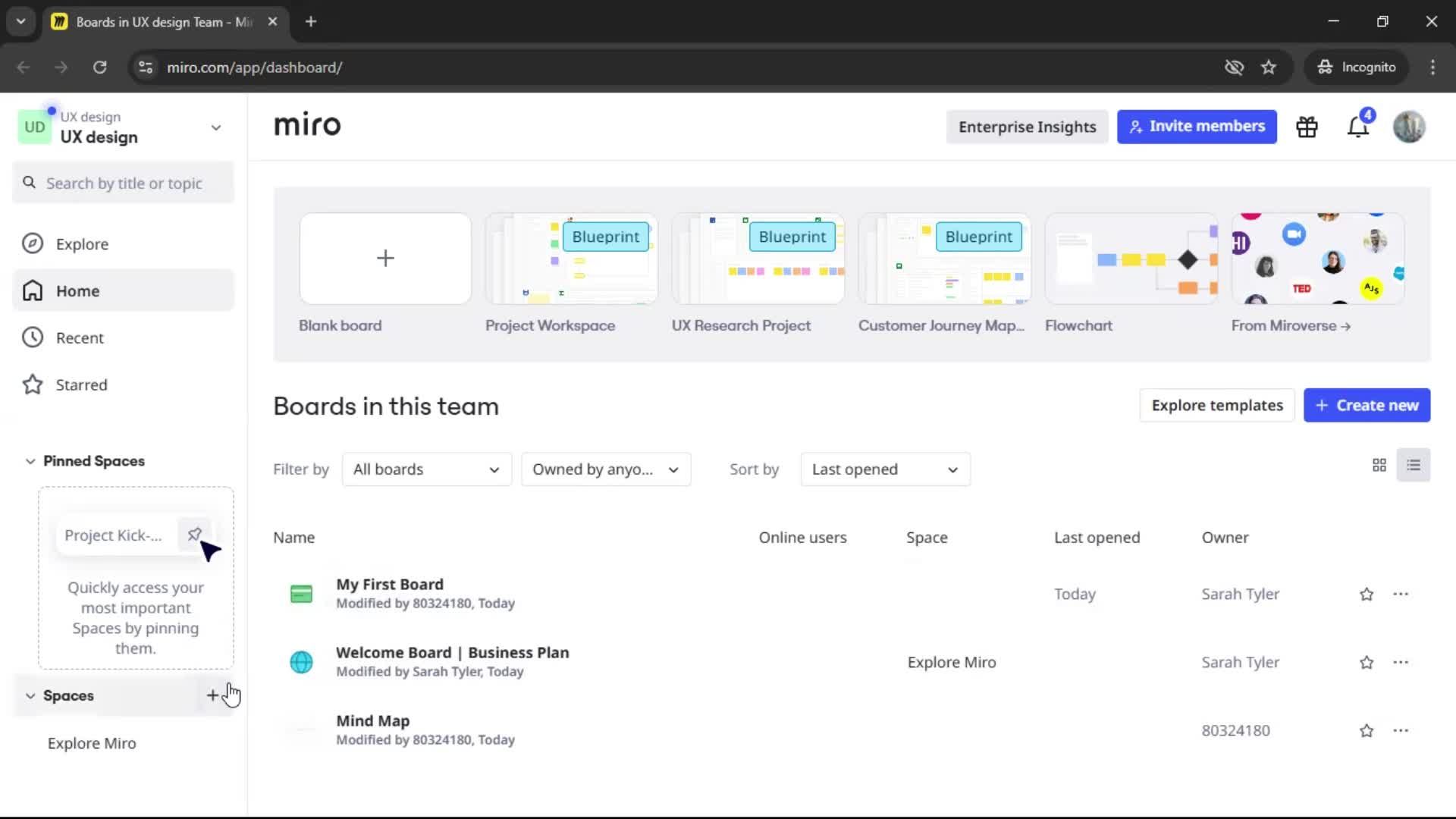Click the miro logo
The image size is (1456, 819).
307,124
